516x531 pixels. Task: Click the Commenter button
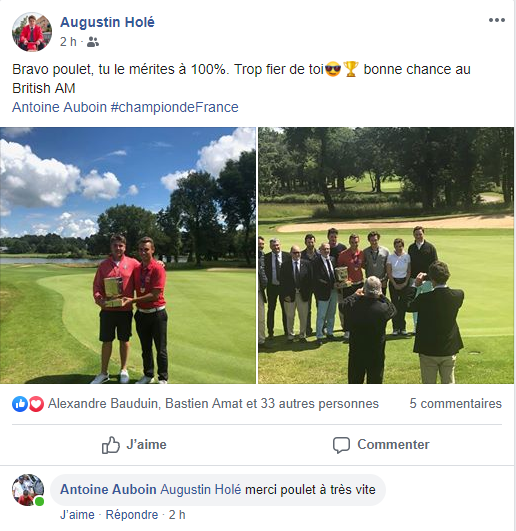pos(381,445)
